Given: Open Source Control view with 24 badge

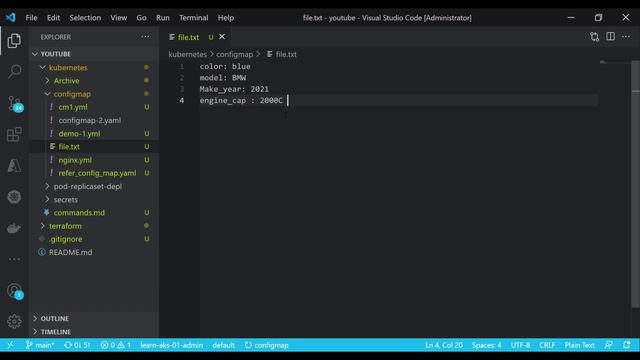Looking at the screenshot, I should [x=15, y=103].
